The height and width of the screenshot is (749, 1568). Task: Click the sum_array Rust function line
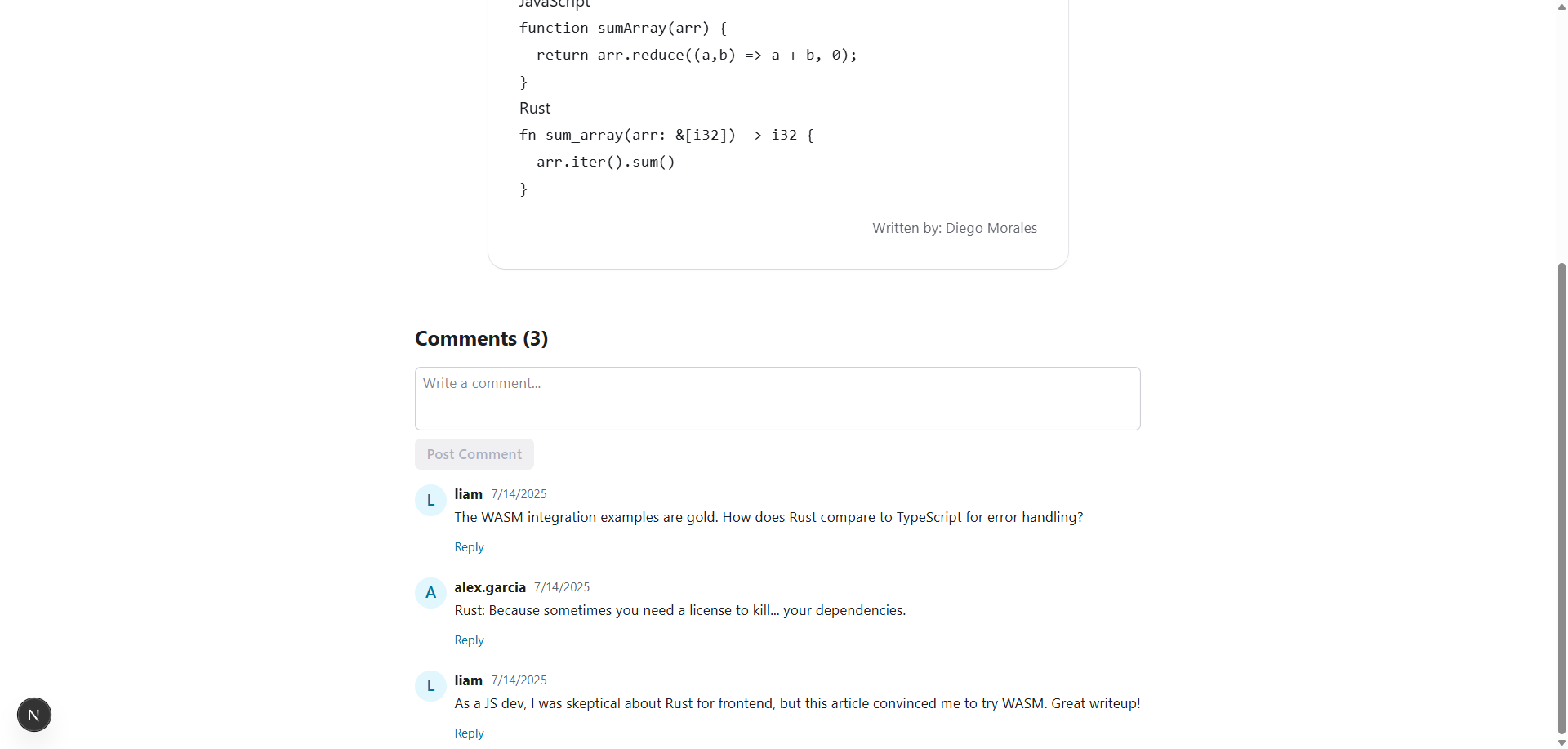tap(666, 135)
